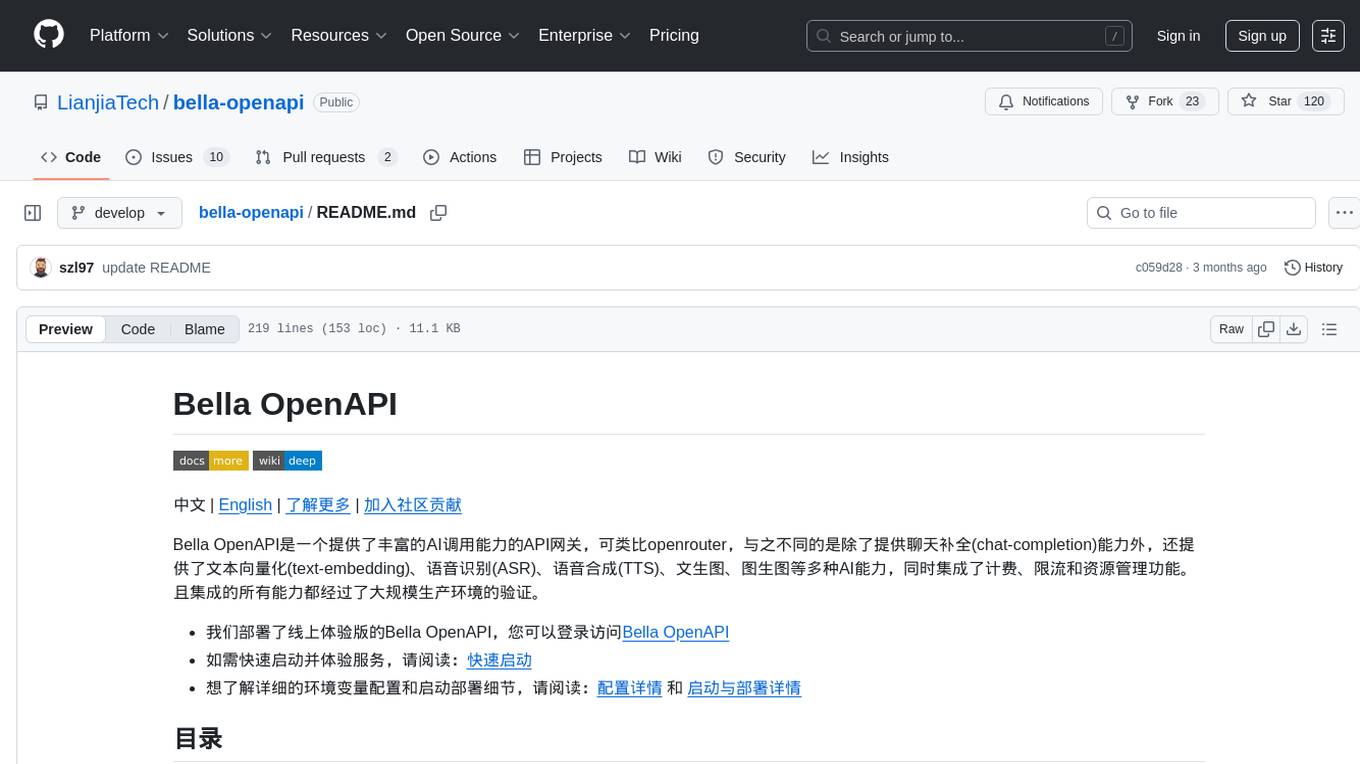Open the more file actions menu
This screenshot has height=764, width=1360.
coord(1344,213)
